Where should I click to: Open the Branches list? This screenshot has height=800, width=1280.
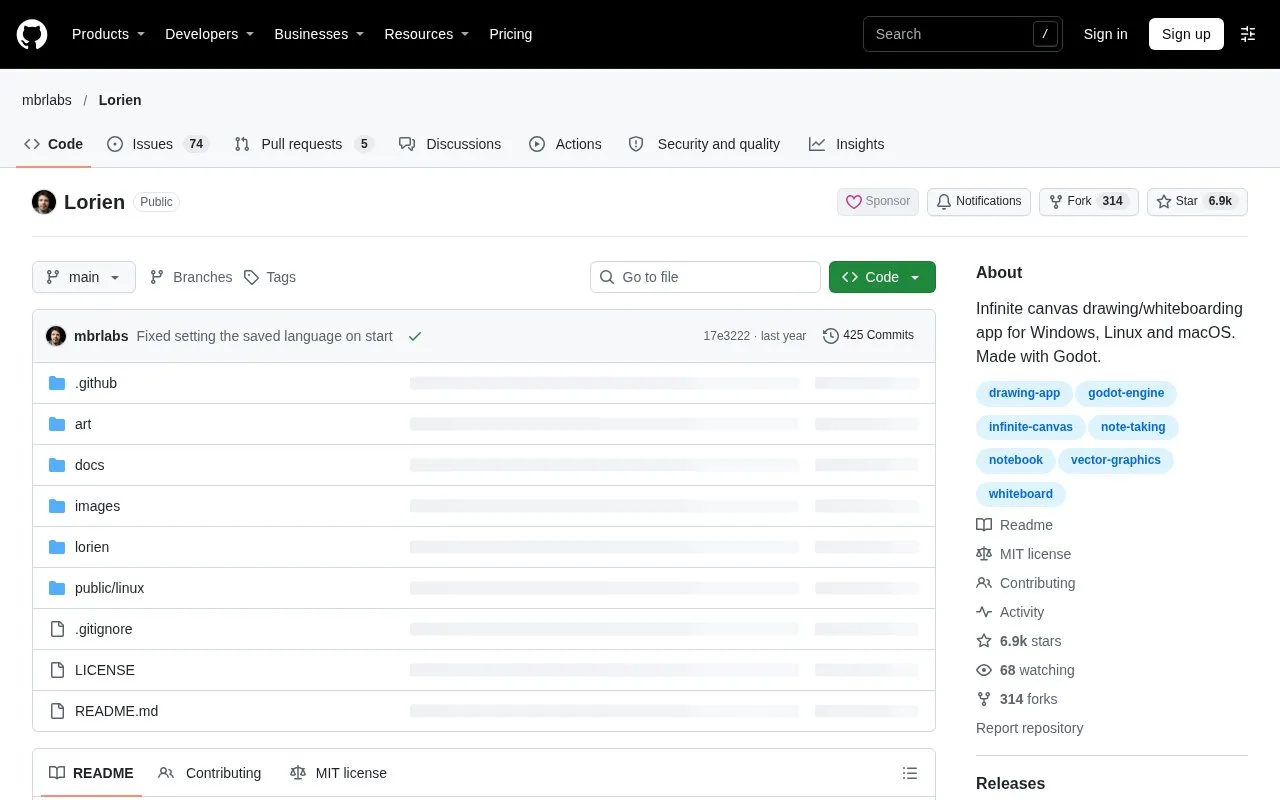191,277
